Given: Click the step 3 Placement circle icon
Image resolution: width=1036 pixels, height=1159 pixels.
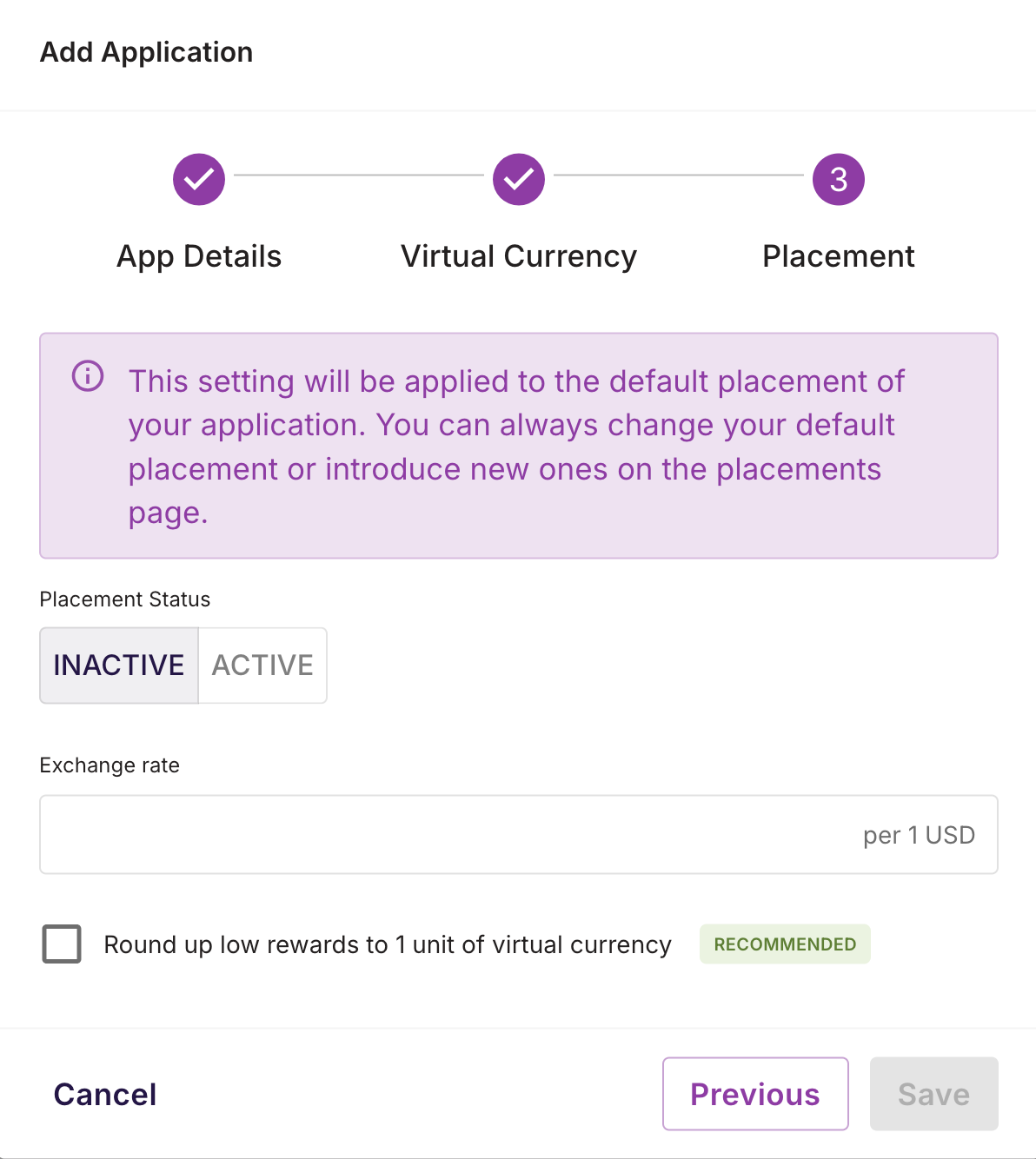Looking at the screenshot, I should [839, 180].
